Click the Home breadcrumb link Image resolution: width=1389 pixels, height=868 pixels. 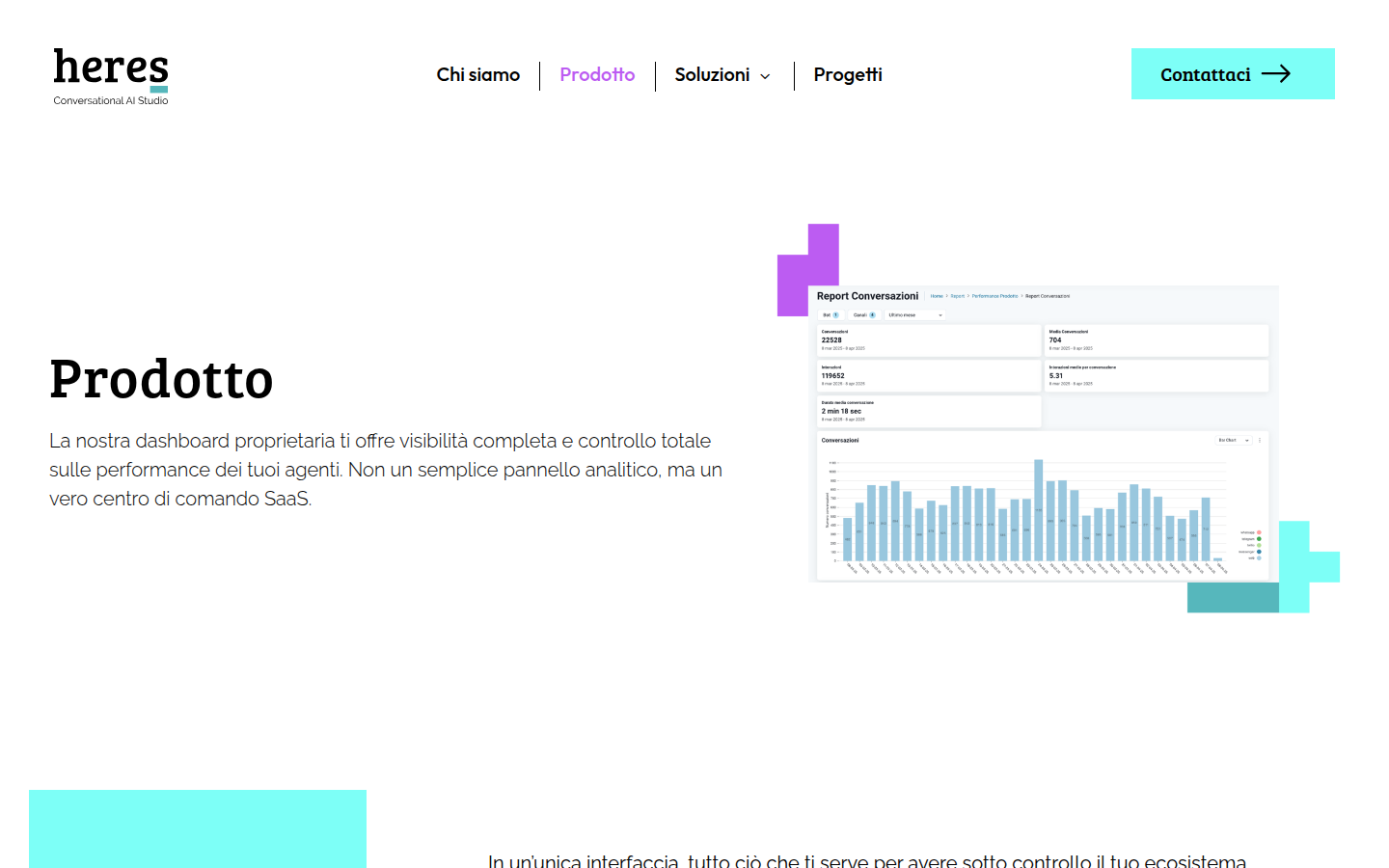click(936, 296)
